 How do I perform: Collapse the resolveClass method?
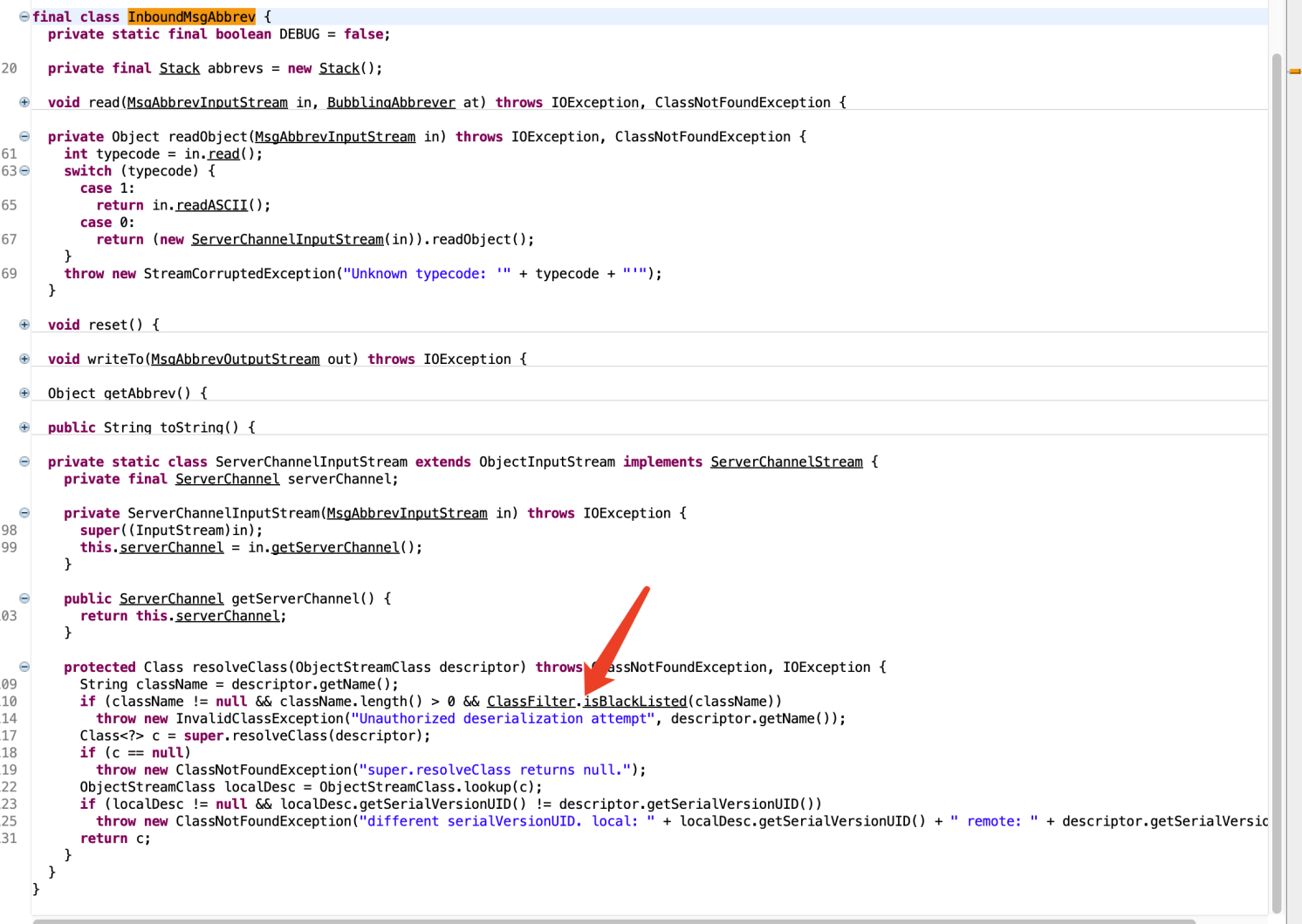tap(24, 667)
